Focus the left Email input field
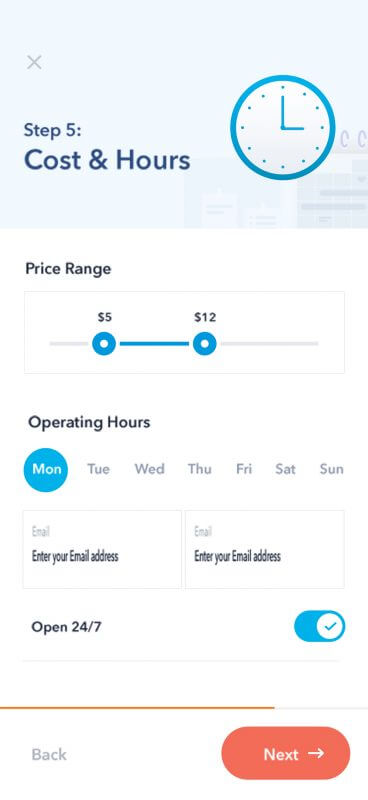 coord(102,549)
